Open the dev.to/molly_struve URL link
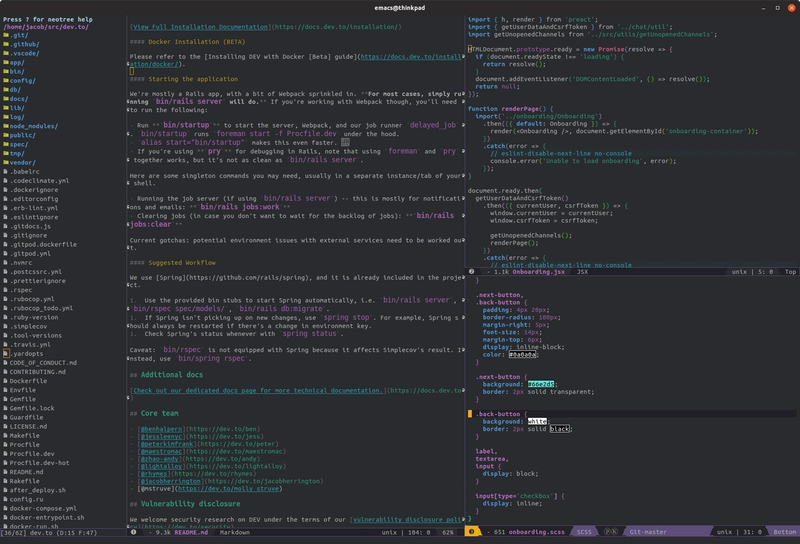Screen dimensions: 800x544 (228, 488)
